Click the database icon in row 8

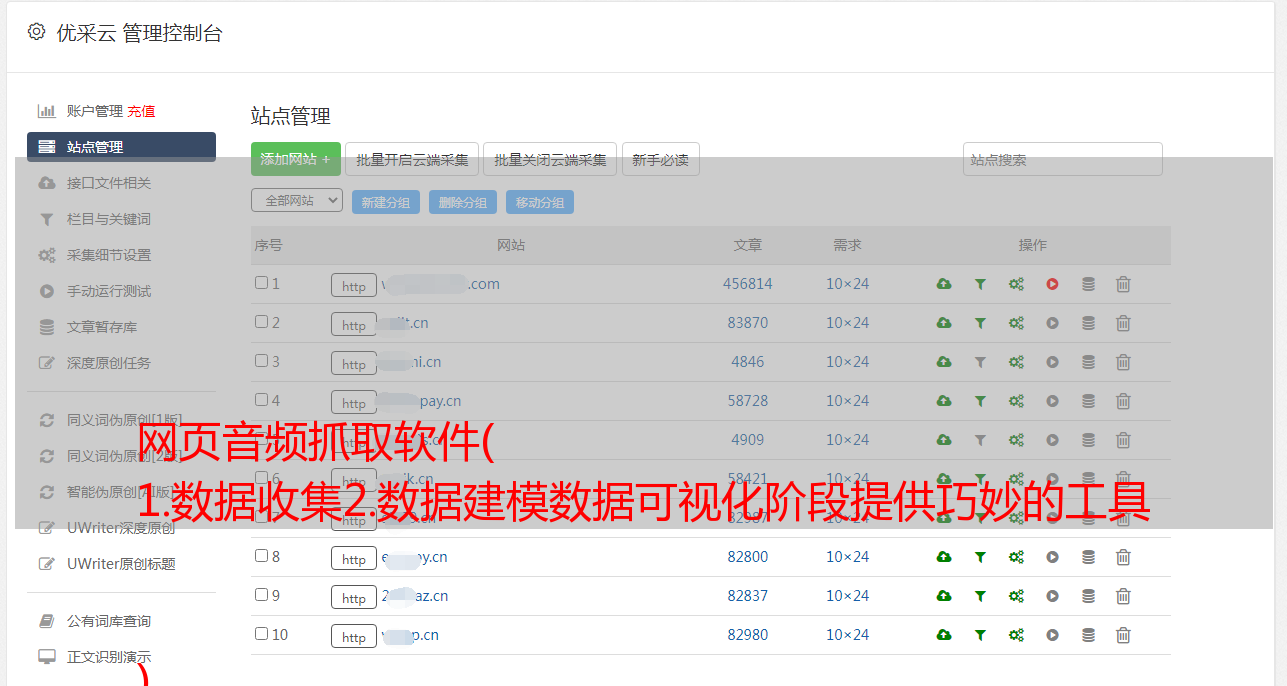[x=1088, y=557]
